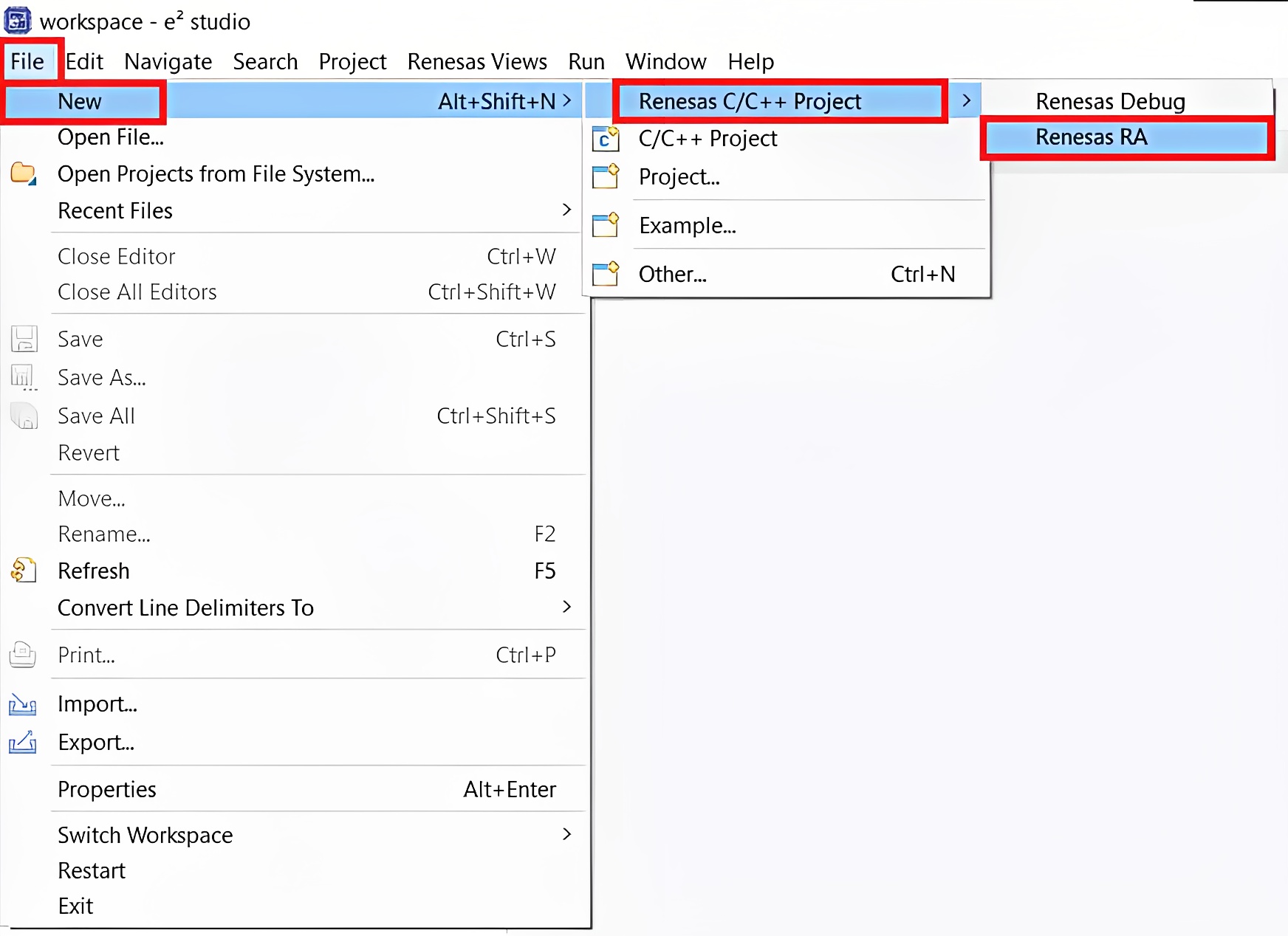Expand the Switch Workspace submenu arrow
The image size is (1288, 936).
pos(566,834)
